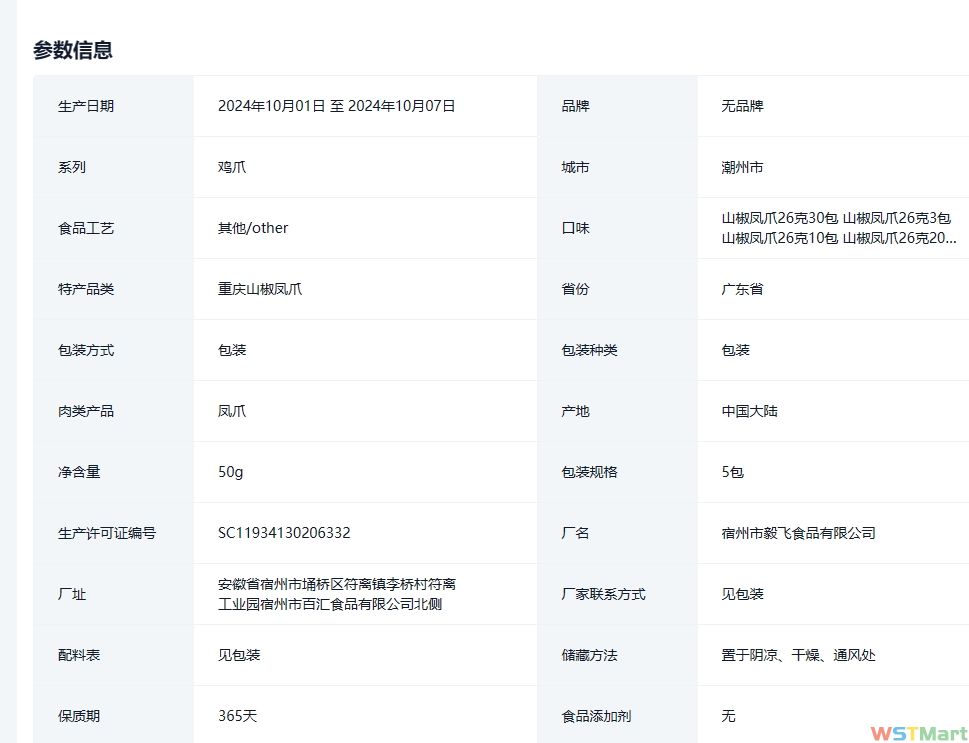Click the 品牌 label cell
The width and height of the screenshot is (969, 743).
click(x=576, y=106)
